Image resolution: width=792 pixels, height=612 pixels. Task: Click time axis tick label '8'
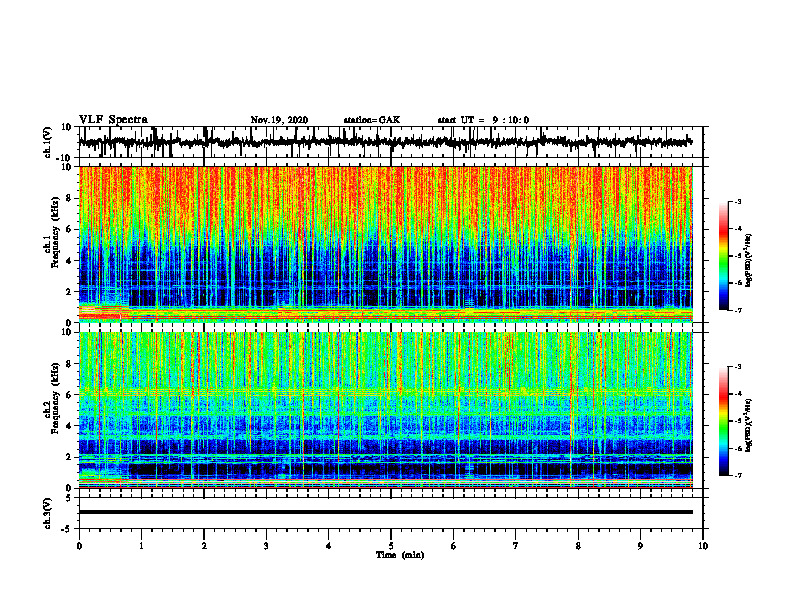click(578, 546)
